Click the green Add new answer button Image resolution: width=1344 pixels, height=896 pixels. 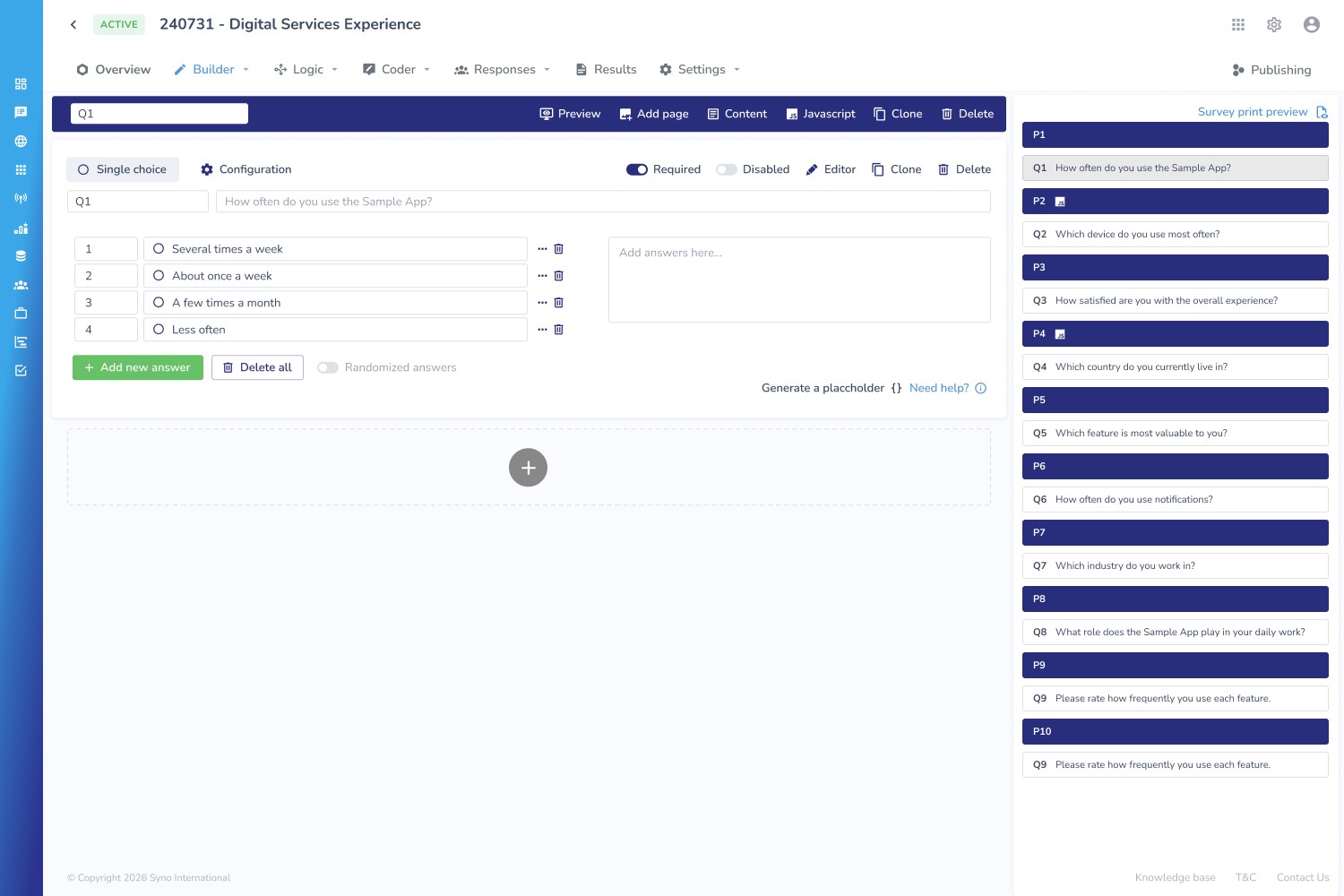pos(138,367)
